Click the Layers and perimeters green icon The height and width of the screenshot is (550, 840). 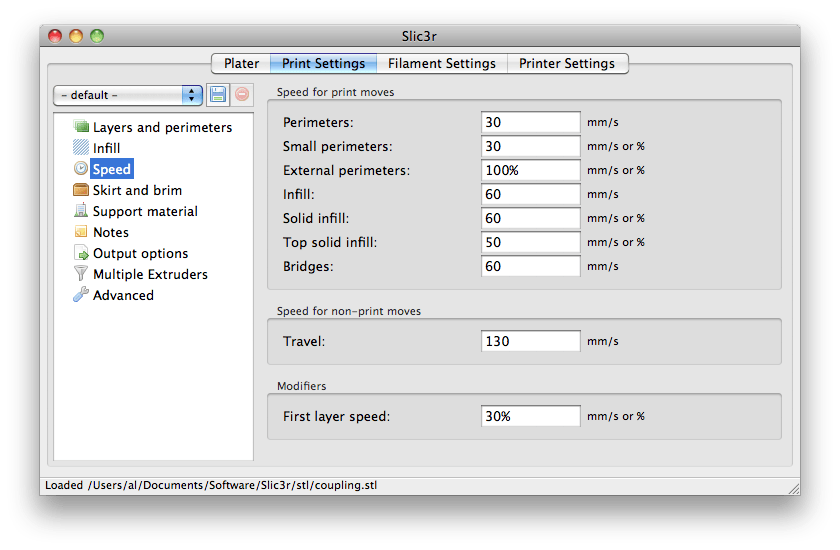tap(81, 127)
